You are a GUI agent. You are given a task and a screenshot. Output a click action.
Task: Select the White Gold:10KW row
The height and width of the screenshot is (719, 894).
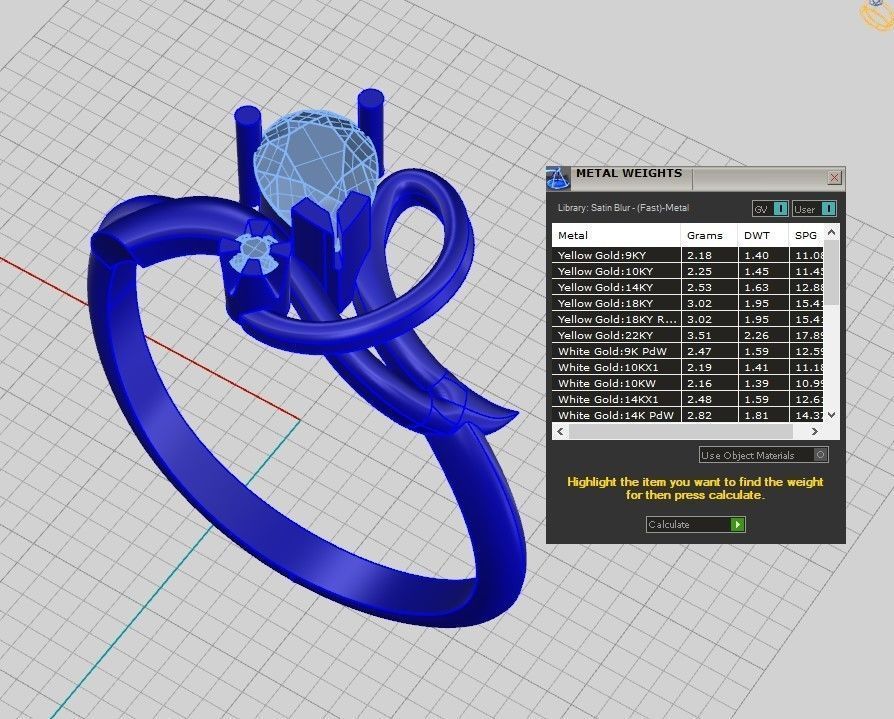[x=688, y=383]
